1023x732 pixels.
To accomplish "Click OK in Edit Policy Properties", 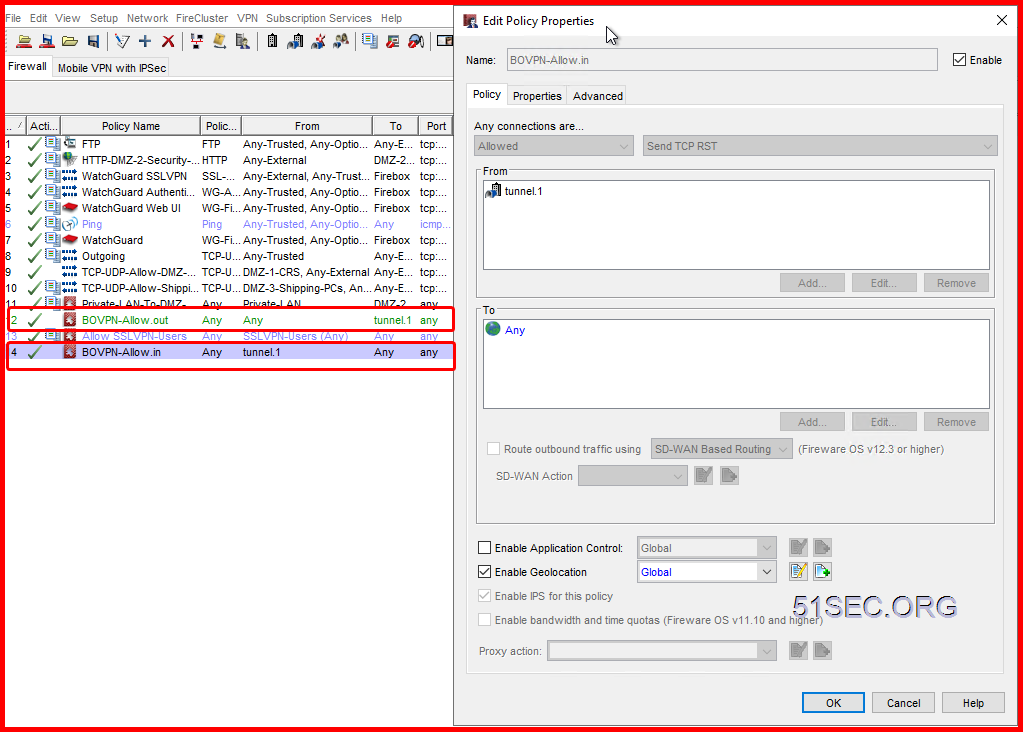I will pyautogui.click(x=833, y=703).
